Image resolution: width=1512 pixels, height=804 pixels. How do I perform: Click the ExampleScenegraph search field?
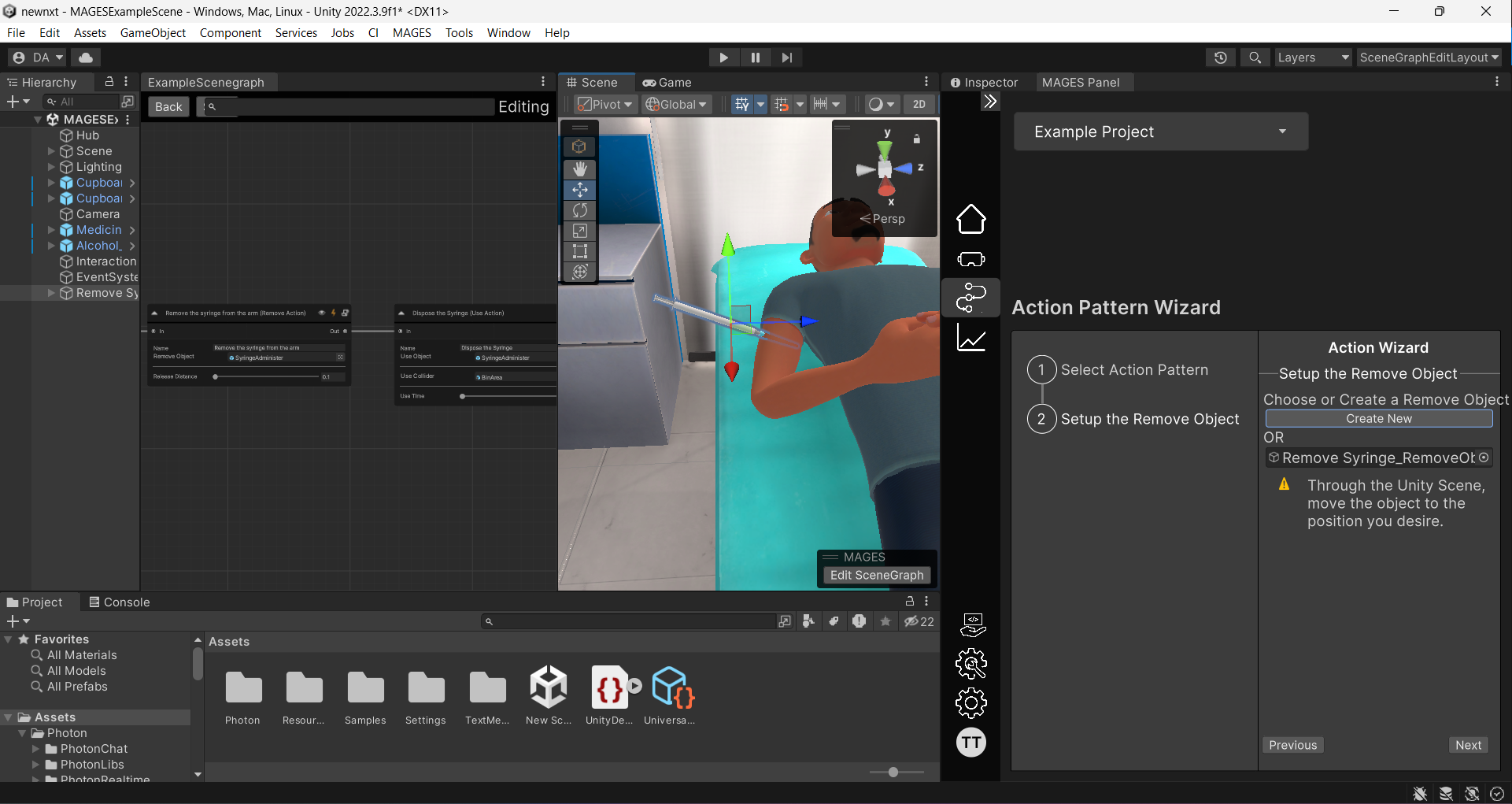click(349, 106)
